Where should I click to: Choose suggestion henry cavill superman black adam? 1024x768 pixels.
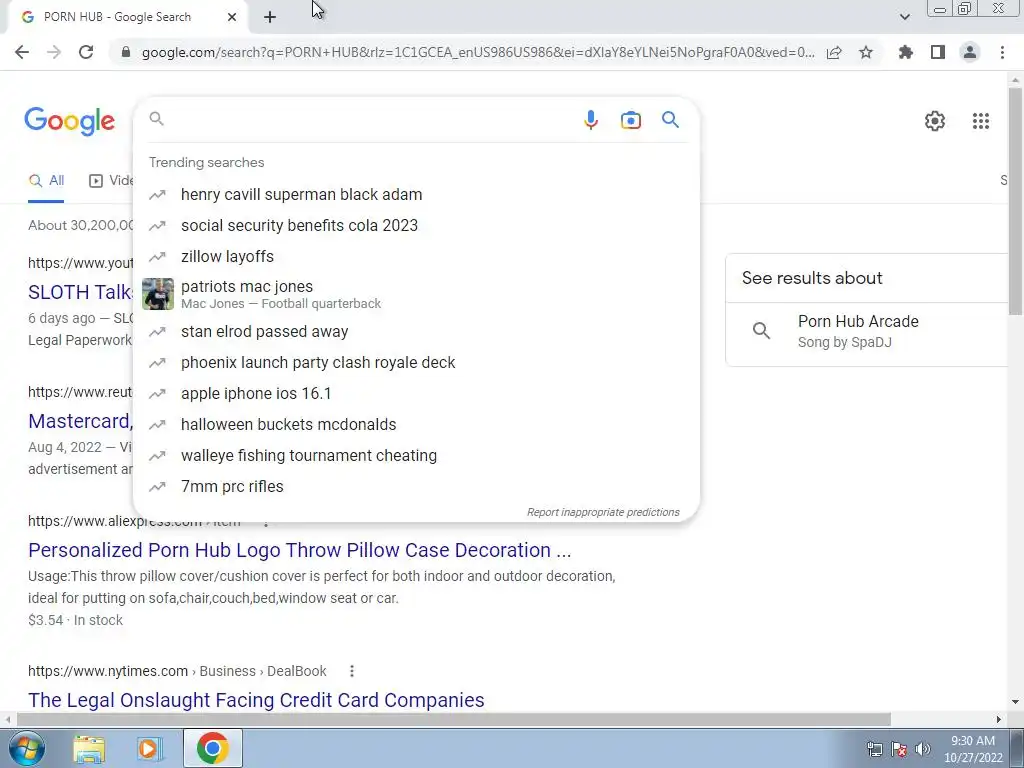coord(416,195)
